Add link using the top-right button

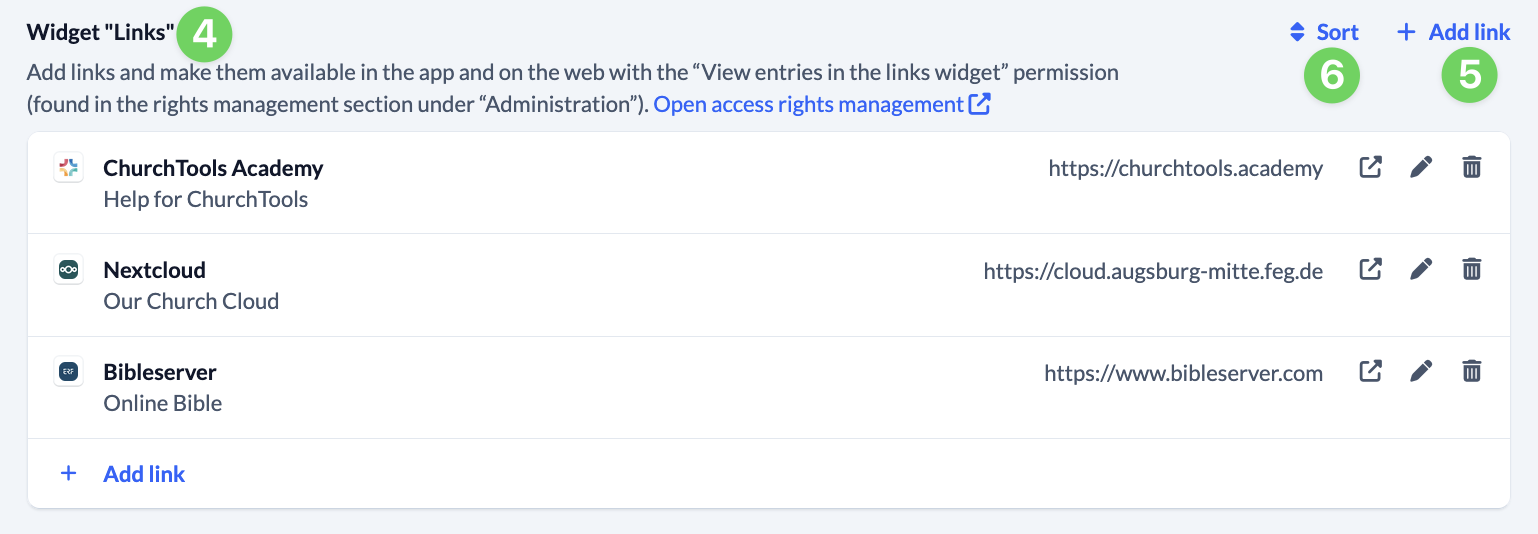1454,32
